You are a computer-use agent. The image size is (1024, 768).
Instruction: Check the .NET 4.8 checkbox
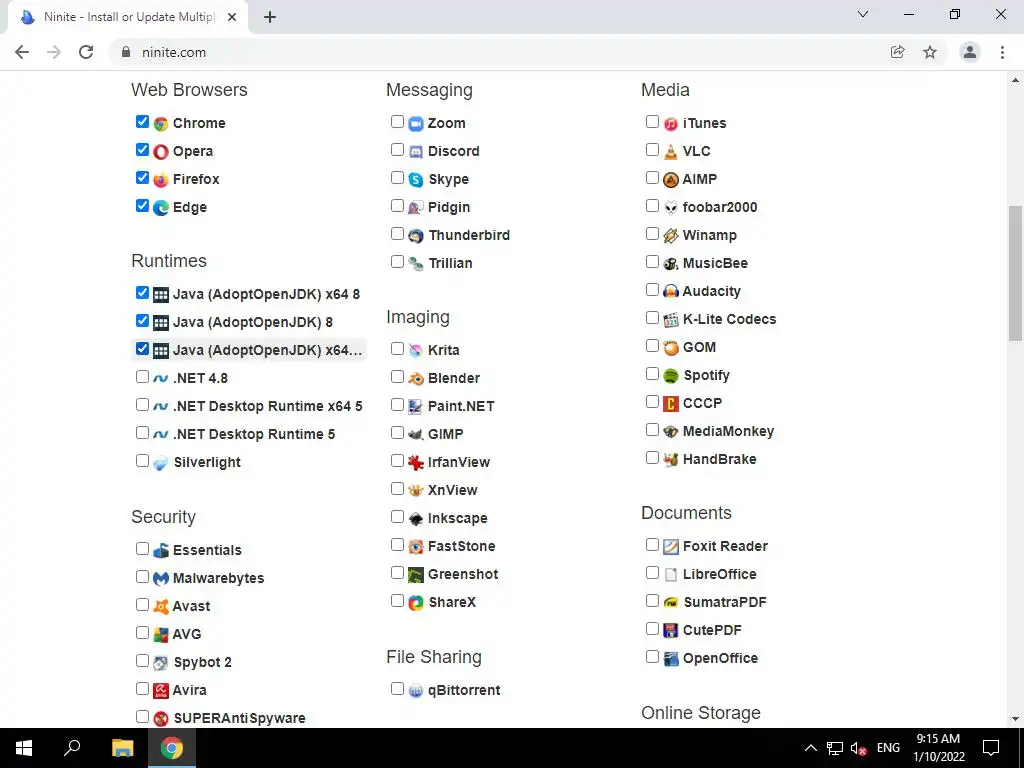click(142, 377)
